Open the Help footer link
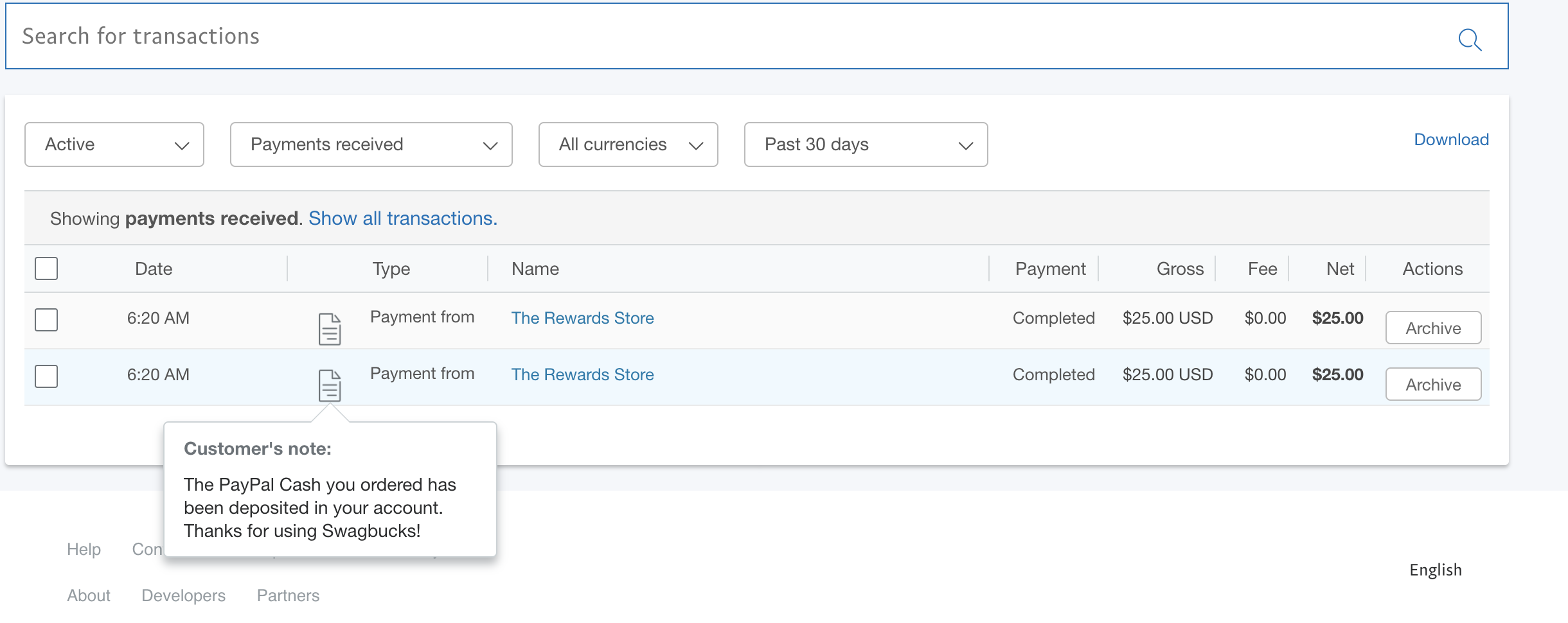Screen dimensions: 1568x623 coord(84,549)
